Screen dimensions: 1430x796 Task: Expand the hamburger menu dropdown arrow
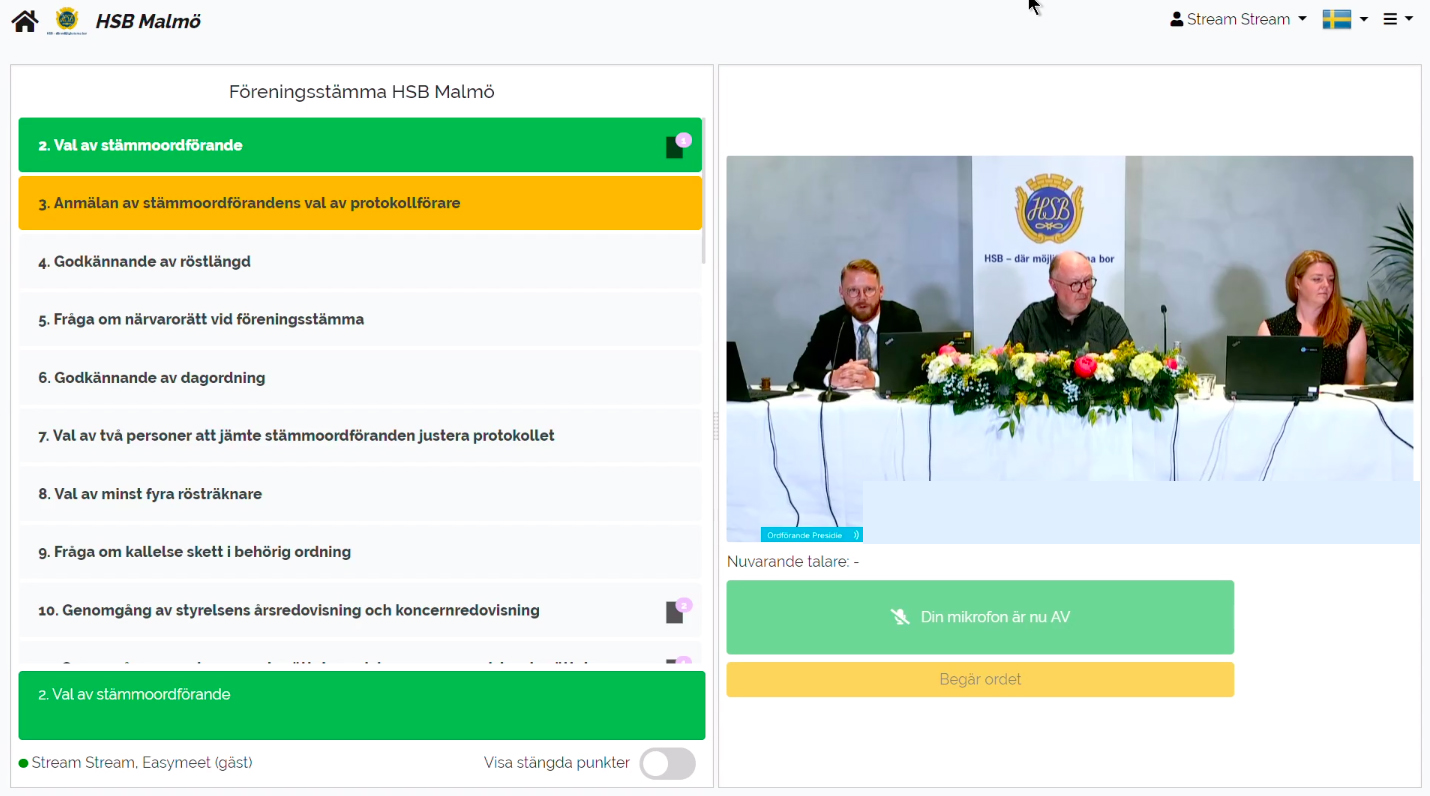coord(1409,19)
